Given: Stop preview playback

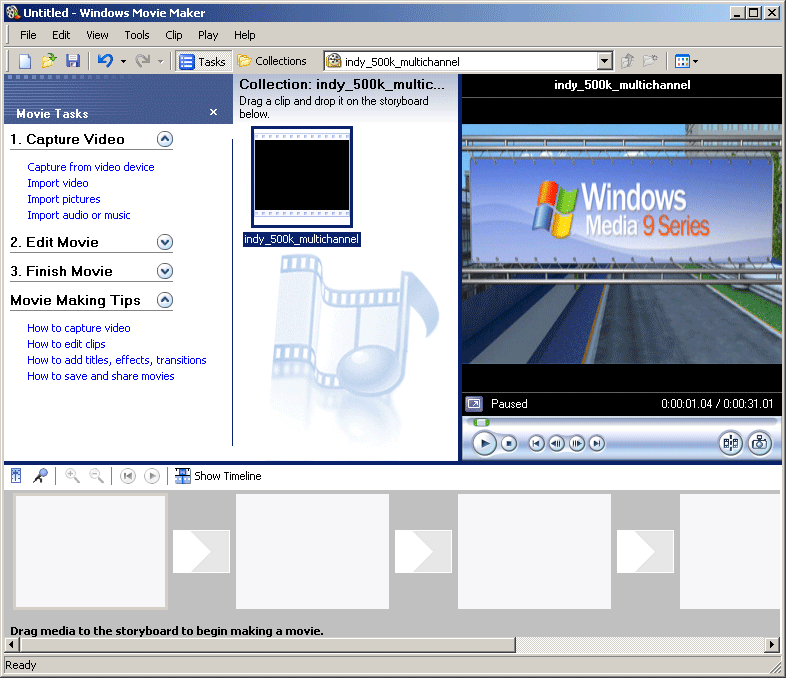Looking at the screenshot, I should pyautogui.click(x=509, y=443).
